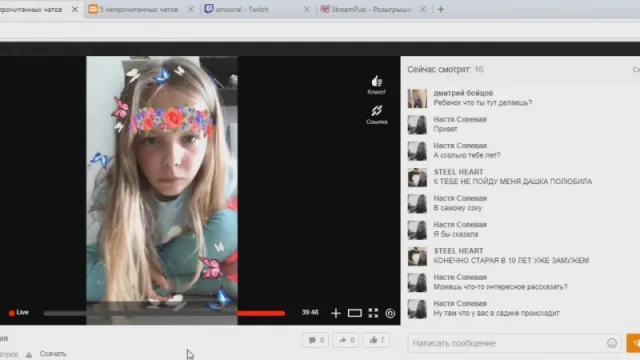Switch the player to wide theater mode
Screen dimensions: 640x360
354,313
